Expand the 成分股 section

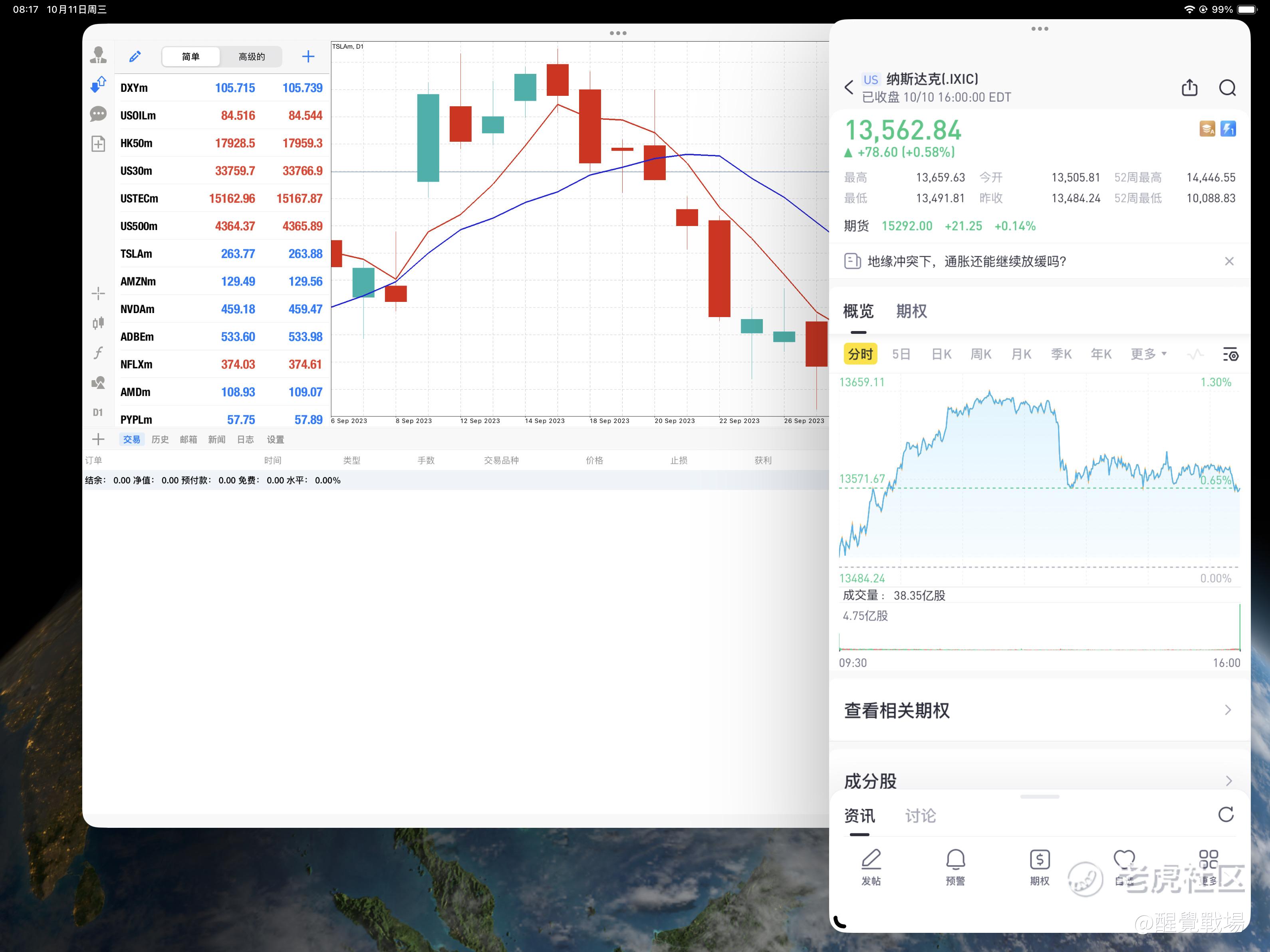[x=1039, y=780]
